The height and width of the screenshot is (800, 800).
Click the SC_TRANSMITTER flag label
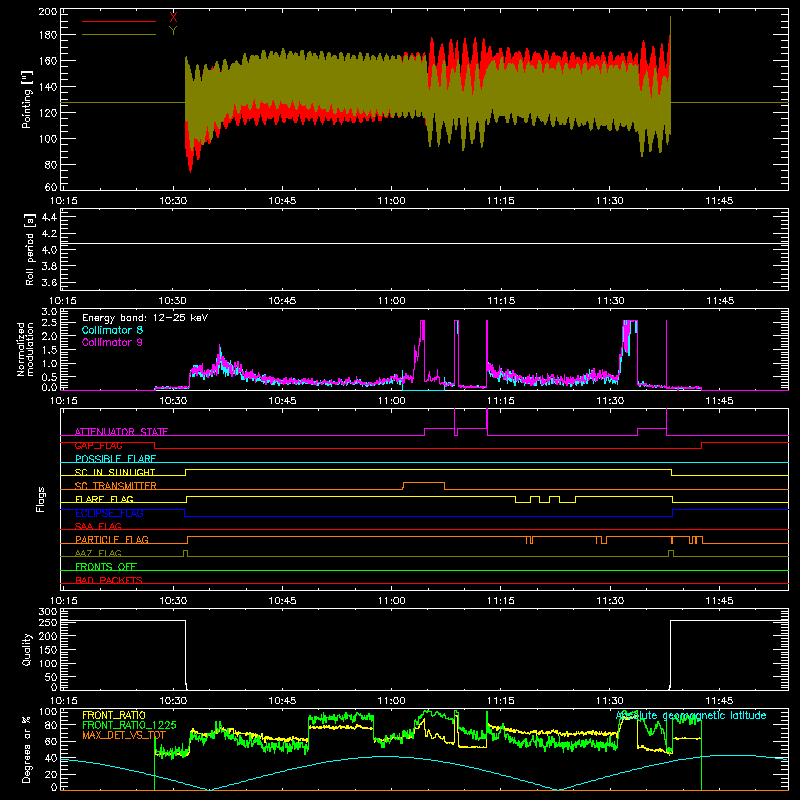click(x=116, y=486)
